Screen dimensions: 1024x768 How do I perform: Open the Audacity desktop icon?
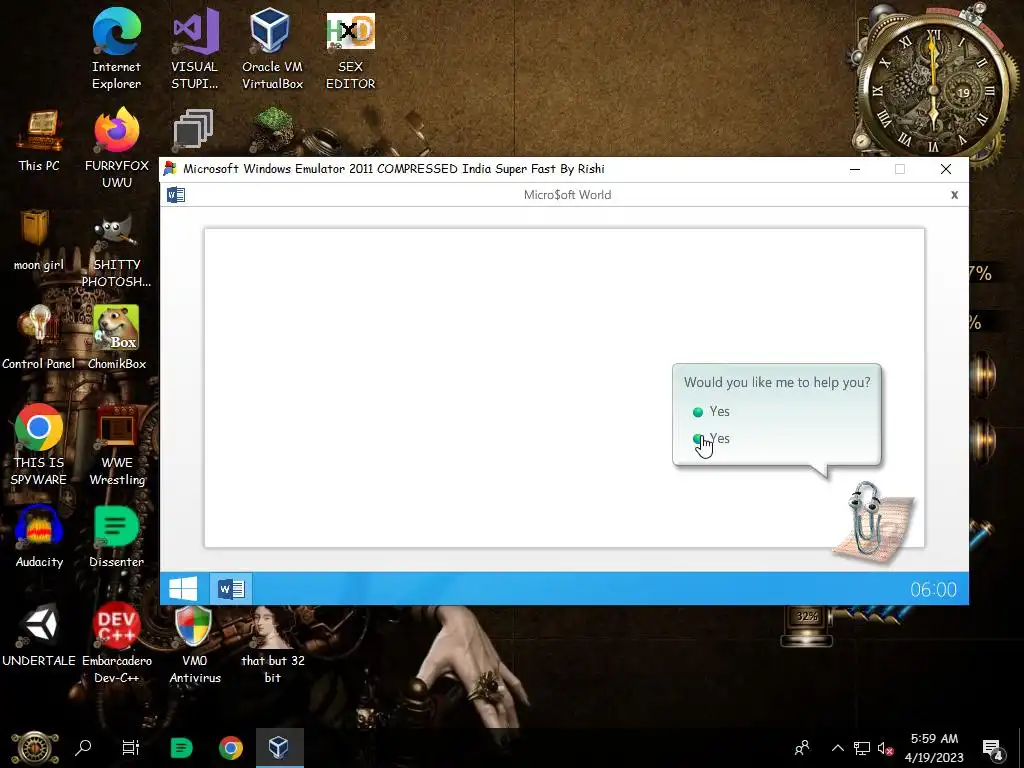pos(39,537)
